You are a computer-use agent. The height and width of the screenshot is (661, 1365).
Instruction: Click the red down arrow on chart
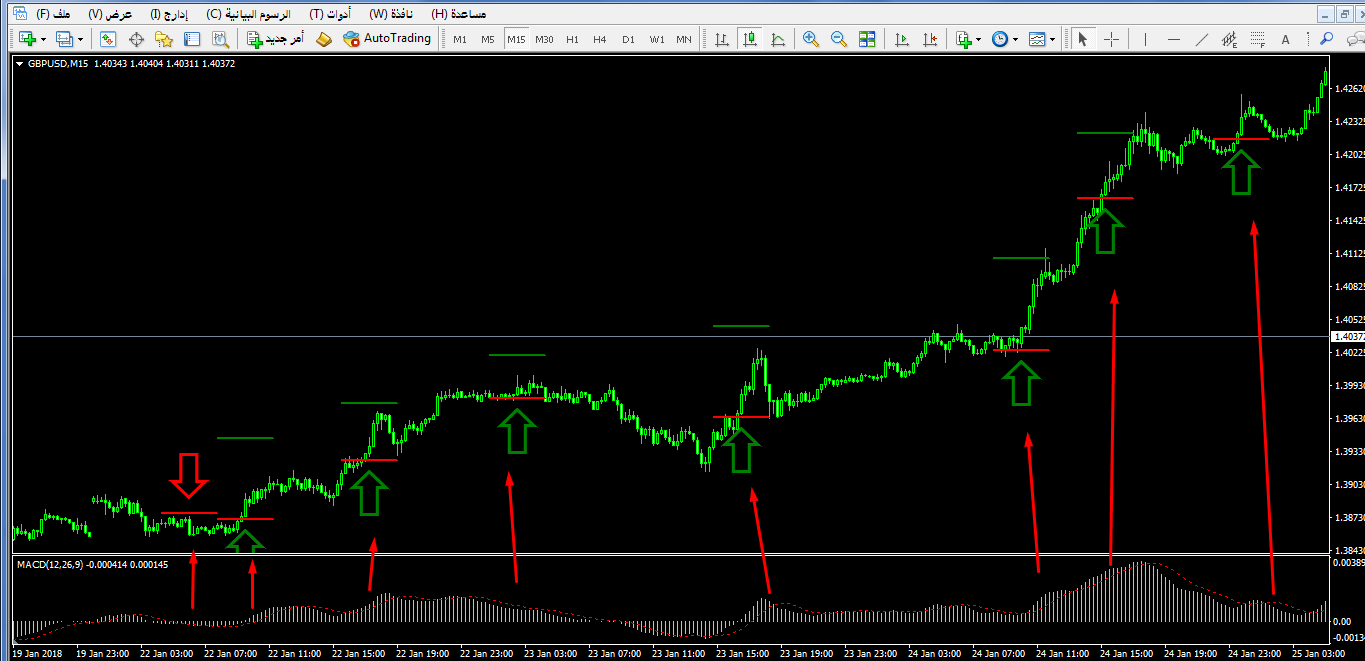click(188, 476)
